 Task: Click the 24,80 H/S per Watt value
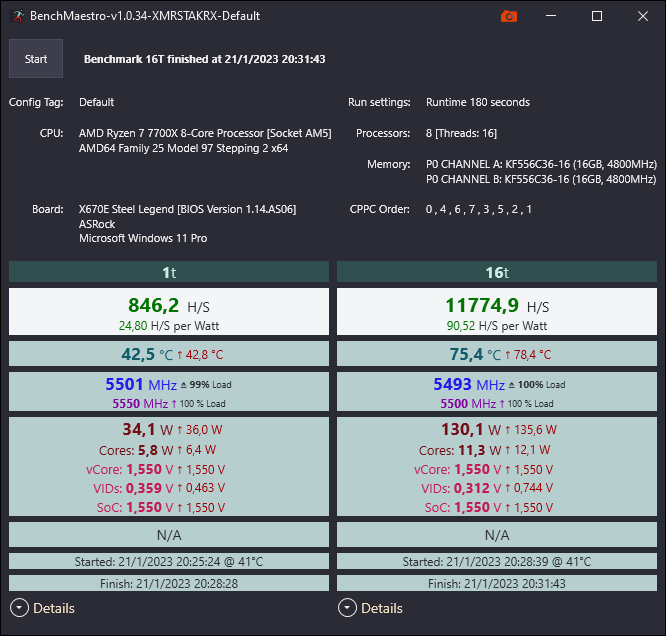pyautogui.click(x=169, y=326)
